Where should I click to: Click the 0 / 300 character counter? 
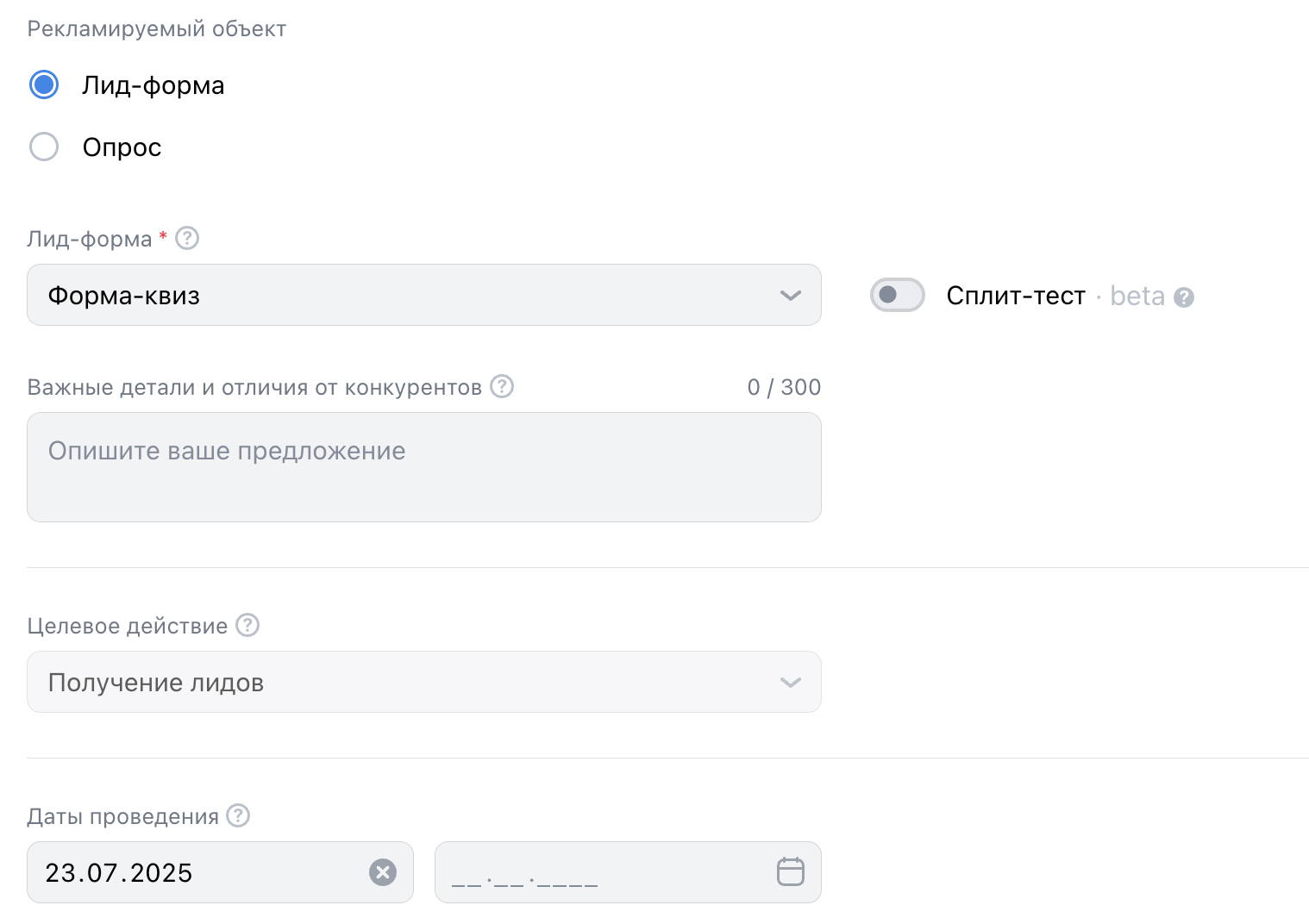783,387
